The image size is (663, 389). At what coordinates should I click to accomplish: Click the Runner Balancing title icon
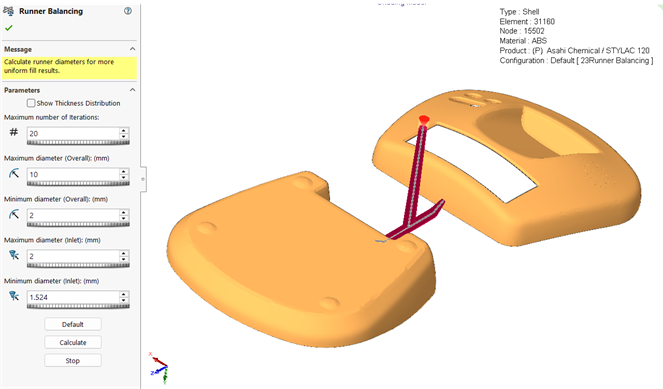pyautogui.click(x=8, y=11)
